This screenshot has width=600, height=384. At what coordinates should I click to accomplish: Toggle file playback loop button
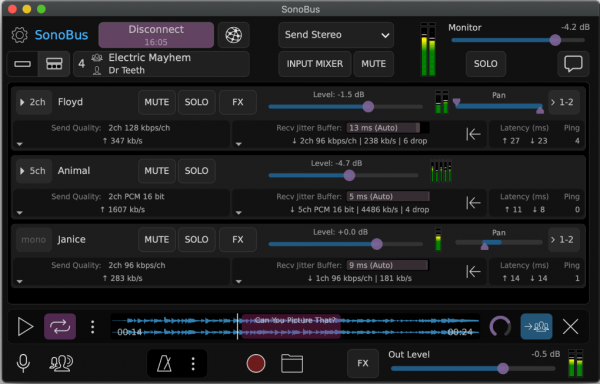[x=60, y=327]
